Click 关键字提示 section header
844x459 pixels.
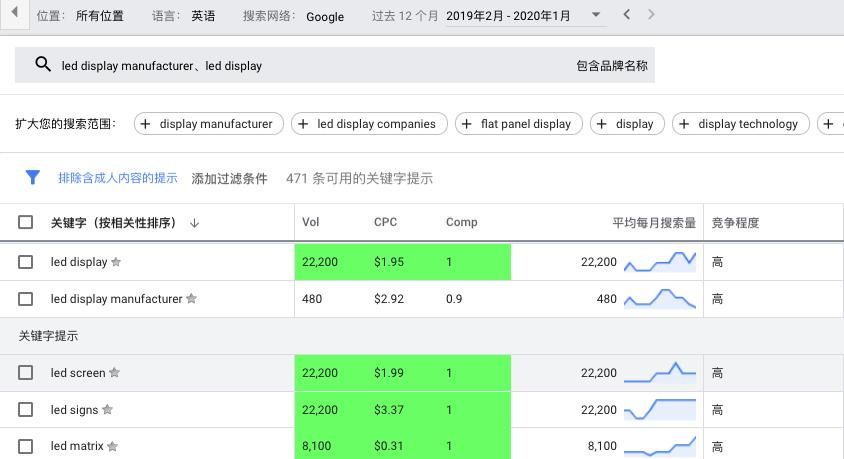coord(48,336)
